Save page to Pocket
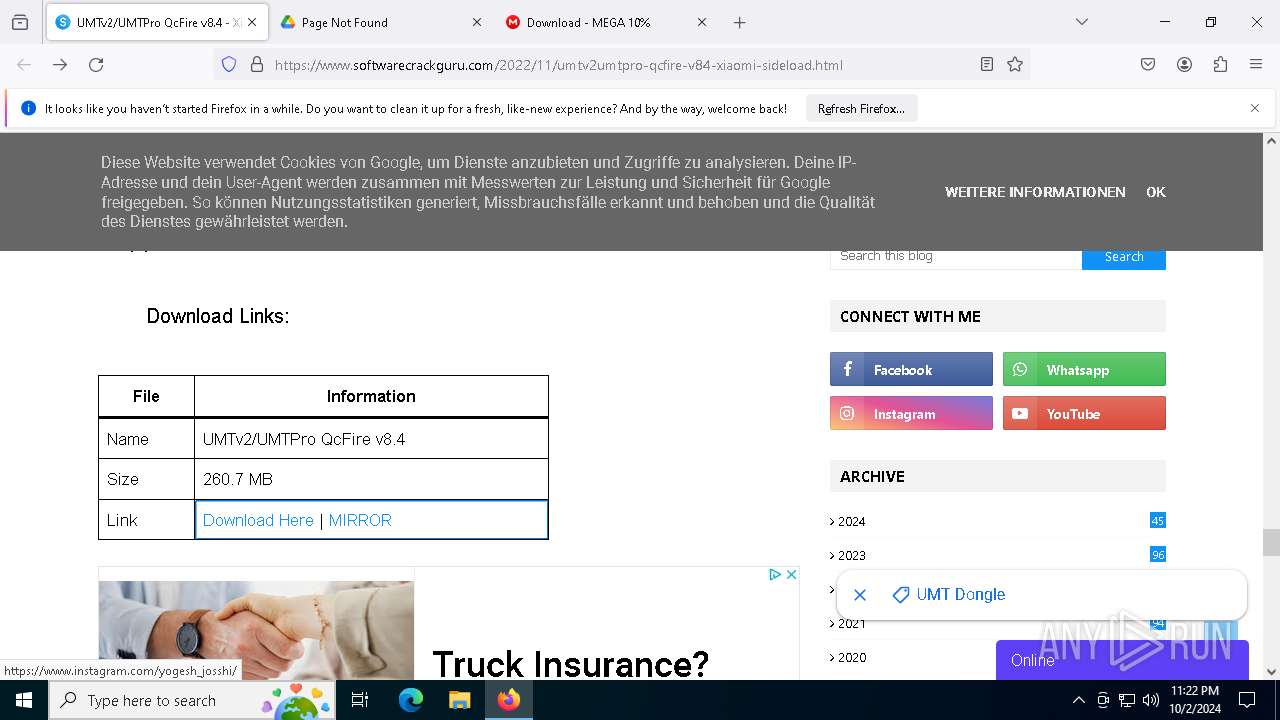Viewport: 1280px width, 720px height. click(1148, 64)
